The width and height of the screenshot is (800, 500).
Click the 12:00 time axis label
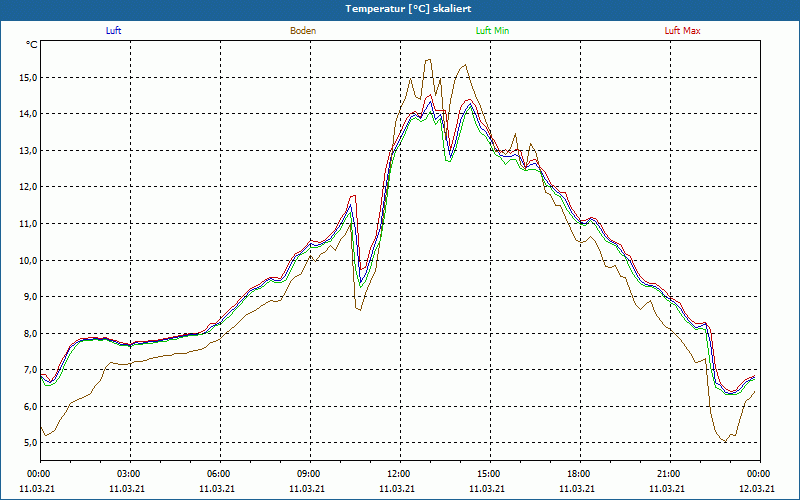tap(400, 474)
